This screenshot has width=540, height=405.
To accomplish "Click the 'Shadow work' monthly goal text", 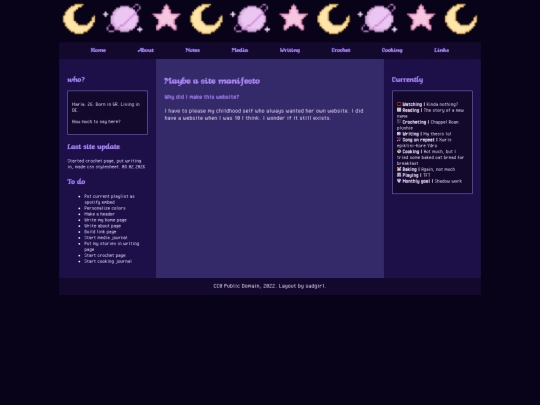I will 448,181.
